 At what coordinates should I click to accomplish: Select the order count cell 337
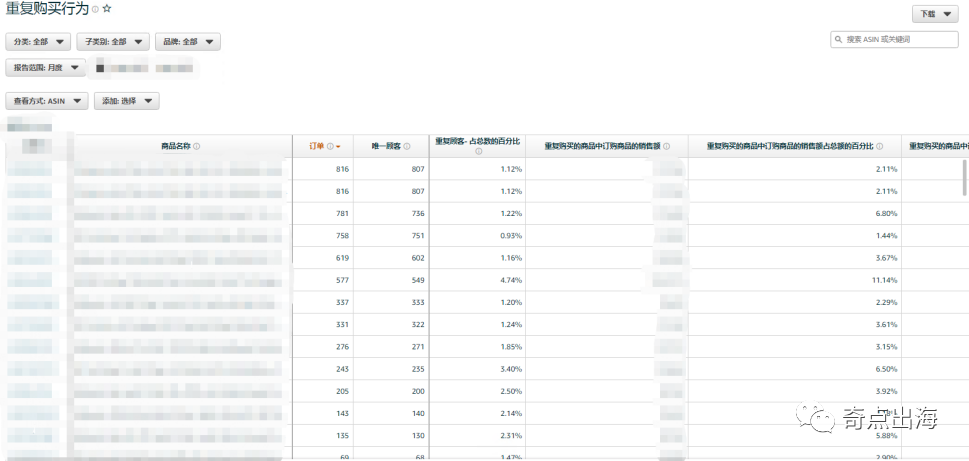pyautogui.click(x=342, y=302)
